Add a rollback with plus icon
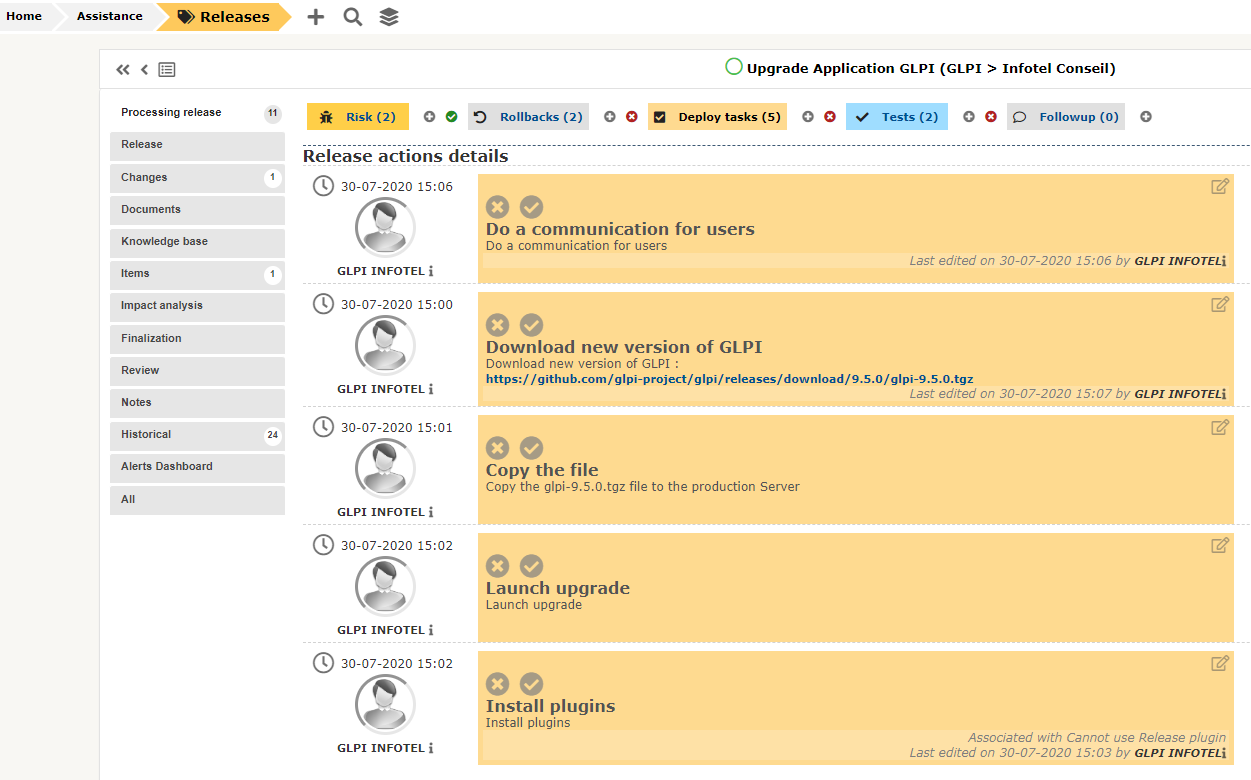This screenshot has width=1251, height=780. (x=610, y=117)
